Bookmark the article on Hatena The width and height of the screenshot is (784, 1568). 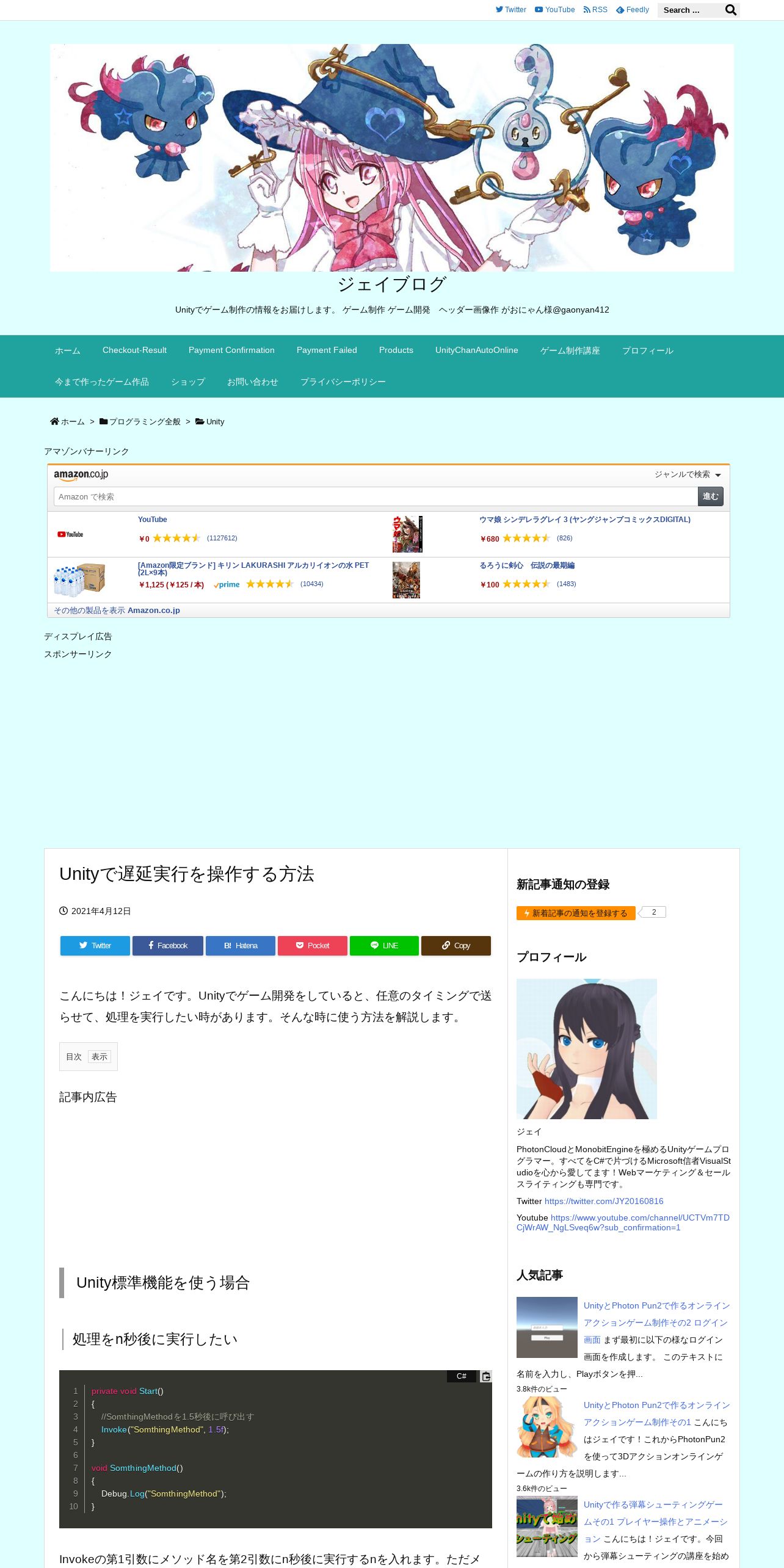click(x=241, y=945)
